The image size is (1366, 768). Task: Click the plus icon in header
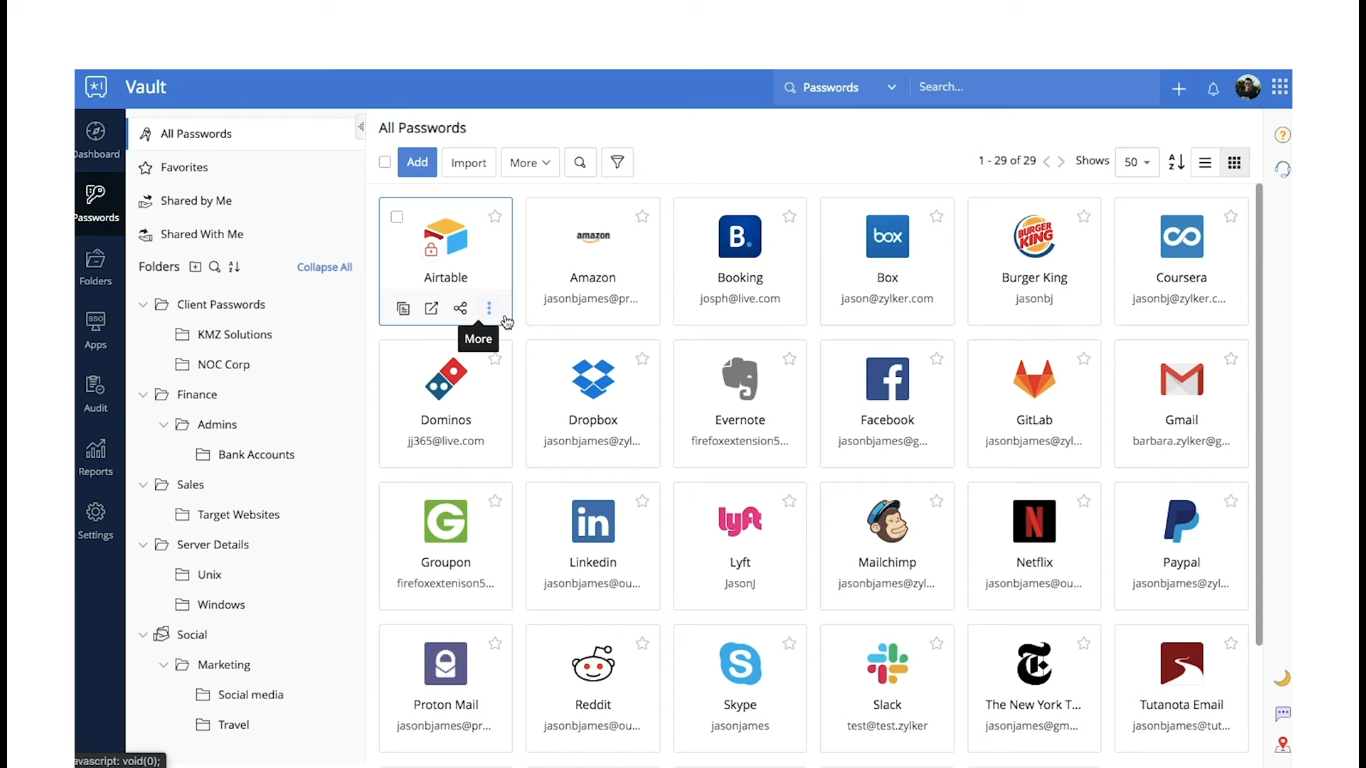point(1179,89)
